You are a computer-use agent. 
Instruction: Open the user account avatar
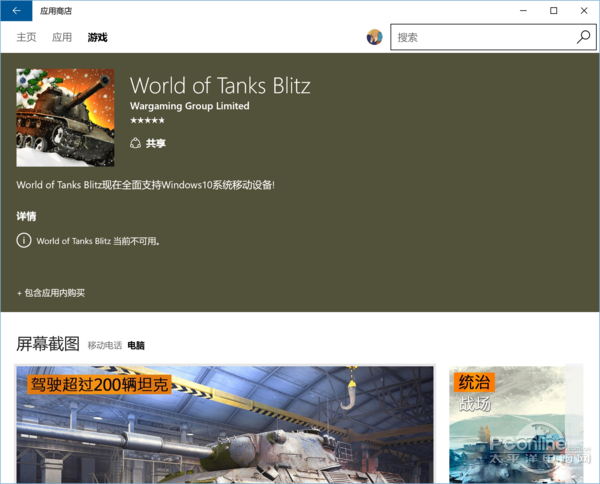[x=374, y=37]
